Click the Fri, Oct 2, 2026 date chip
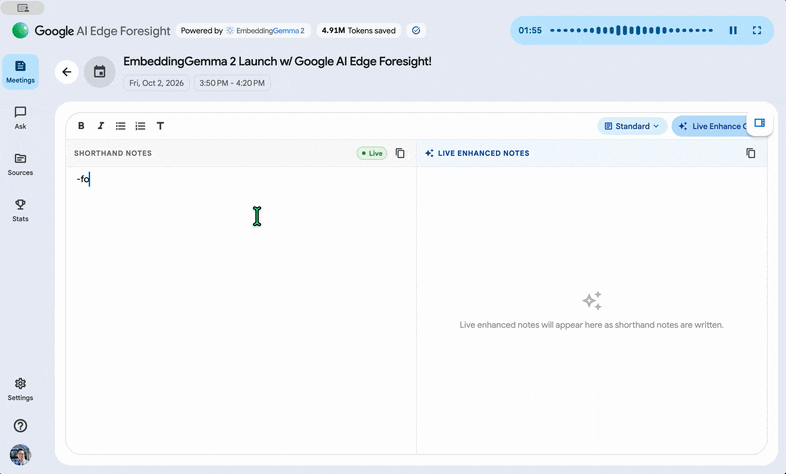This screenshot has height=474, width=786. coord(156,83)
